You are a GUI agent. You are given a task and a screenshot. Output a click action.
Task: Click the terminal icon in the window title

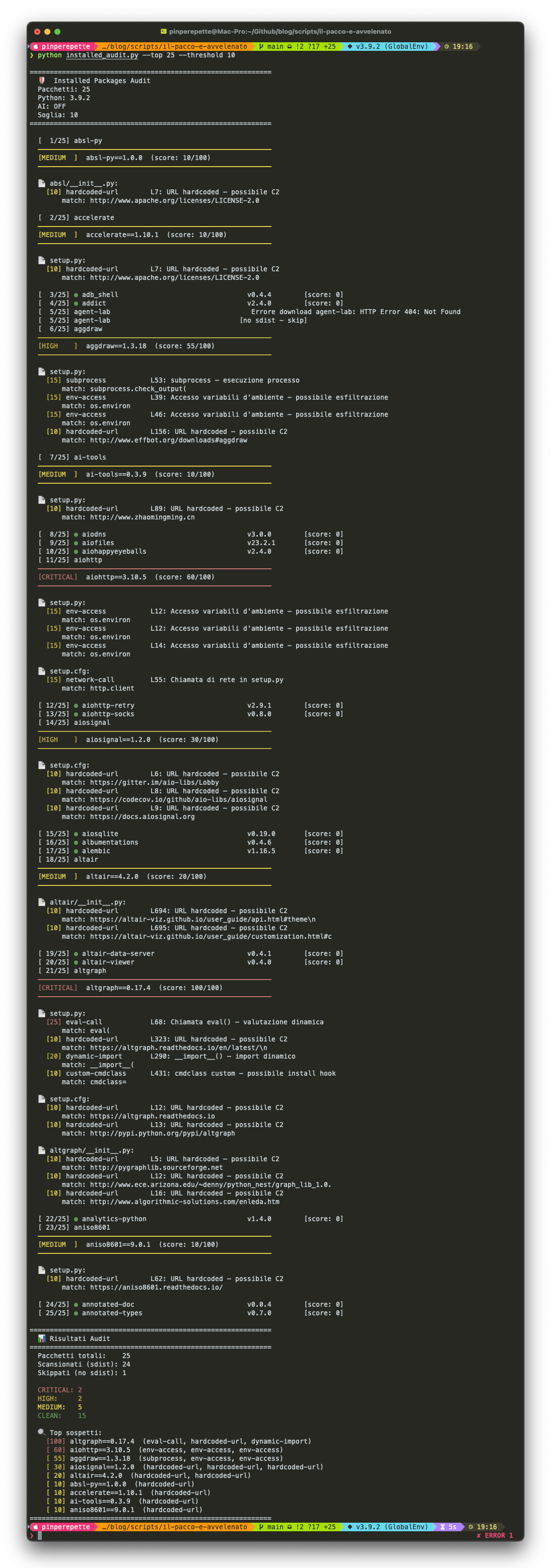pyautogui.click(x=163, y=32)
